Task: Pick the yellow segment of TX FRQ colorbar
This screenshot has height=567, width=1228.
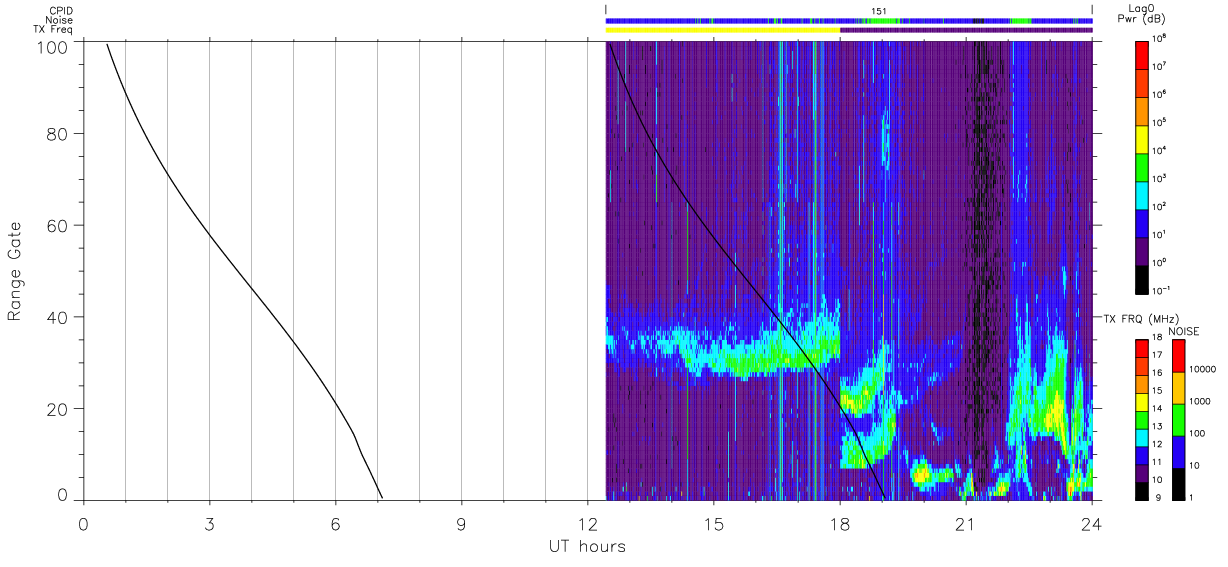Action: (x=1142, y=402)
